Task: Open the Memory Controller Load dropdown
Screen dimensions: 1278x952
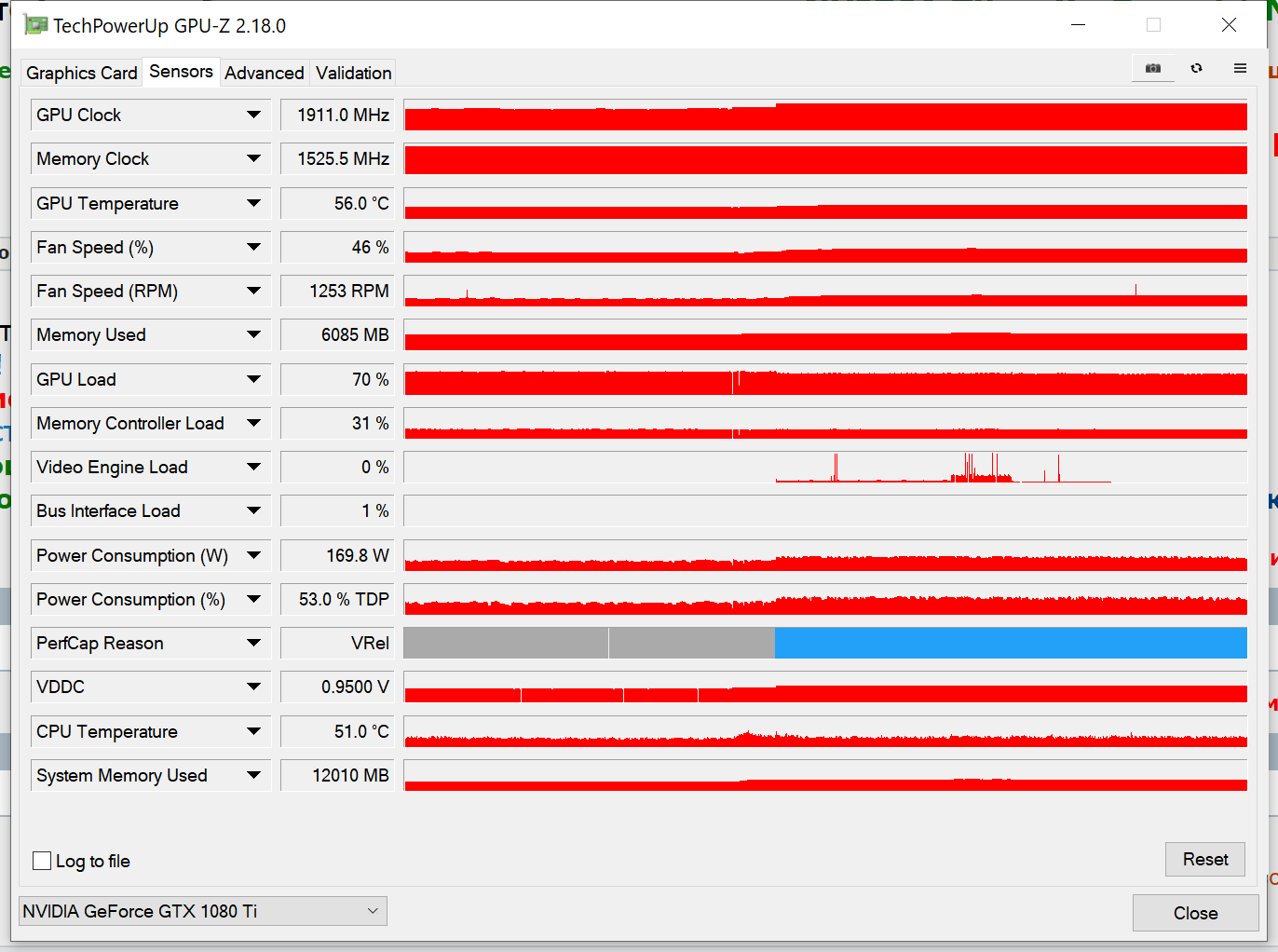Action: click(253, 423)
